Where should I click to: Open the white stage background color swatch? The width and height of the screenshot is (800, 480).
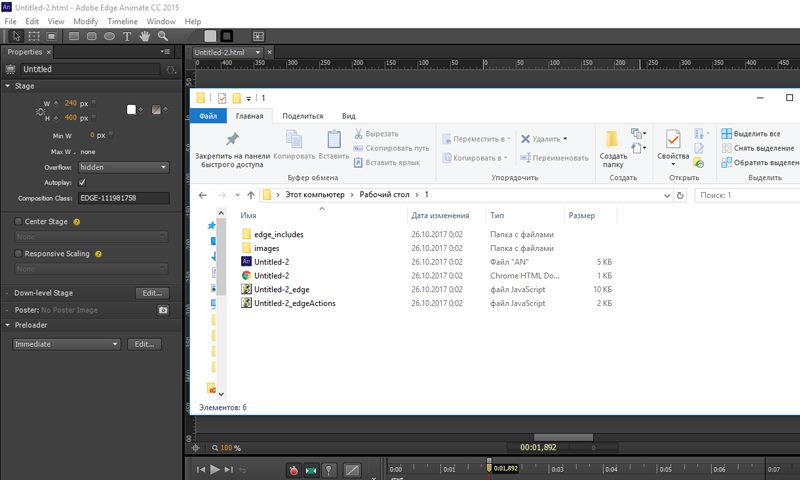click(131, 110)
